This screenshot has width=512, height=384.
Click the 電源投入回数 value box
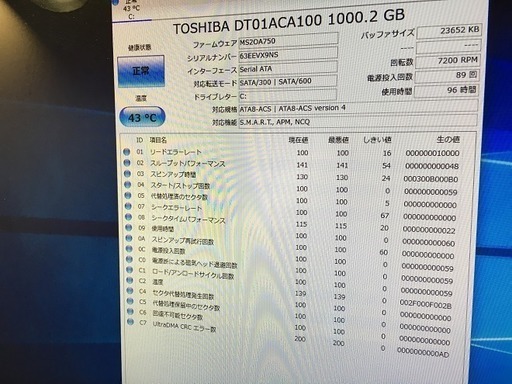[x=447, y=75]
